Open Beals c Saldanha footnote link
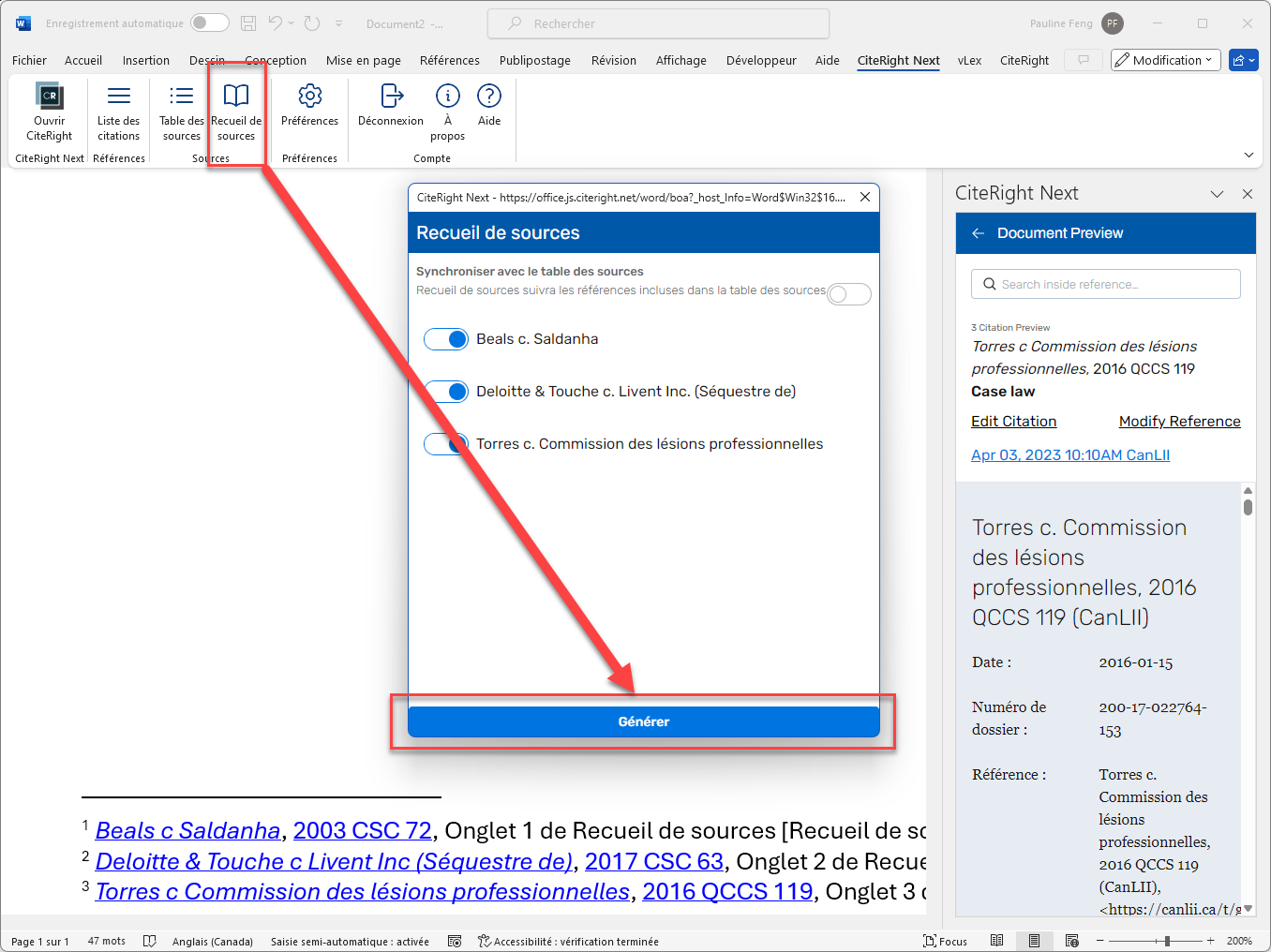This screenshot has height=952, width=1271. pyautogui.click(x=187, y=831)
